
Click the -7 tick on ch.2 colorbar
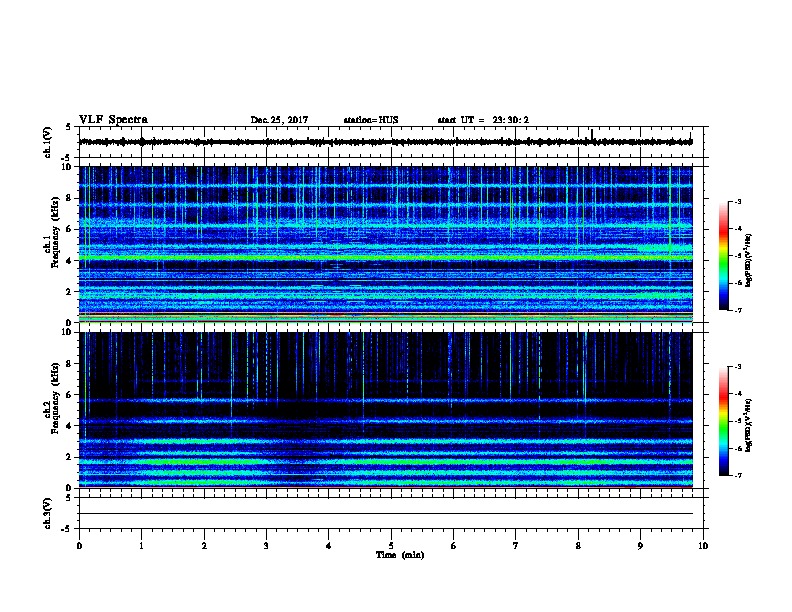pos(737,475)
